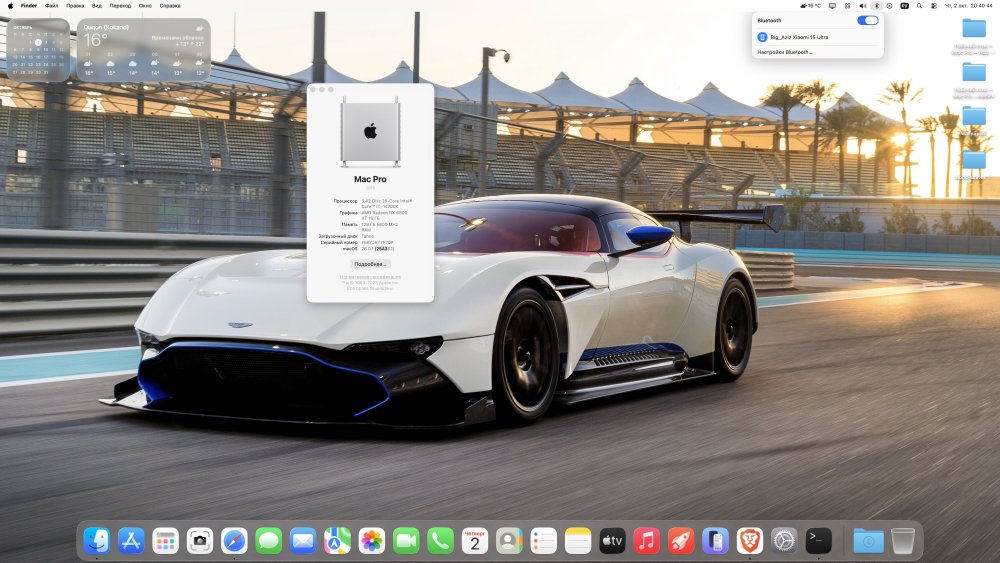This screenshot has height=563, width=1000.
Task: Open the Mail app in the Dock
Action: coord(303,541)
